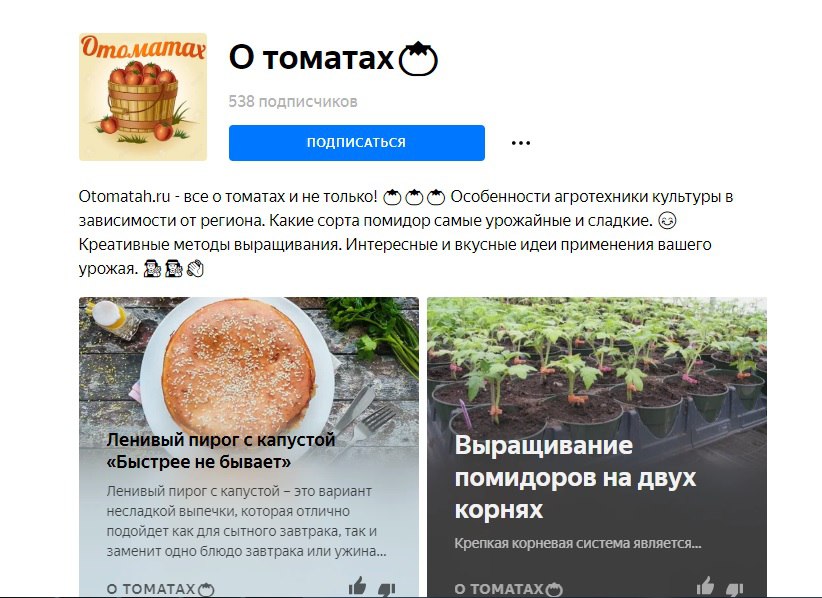Dislike the tomato growing article with thumbs-down

click(734, 589)
